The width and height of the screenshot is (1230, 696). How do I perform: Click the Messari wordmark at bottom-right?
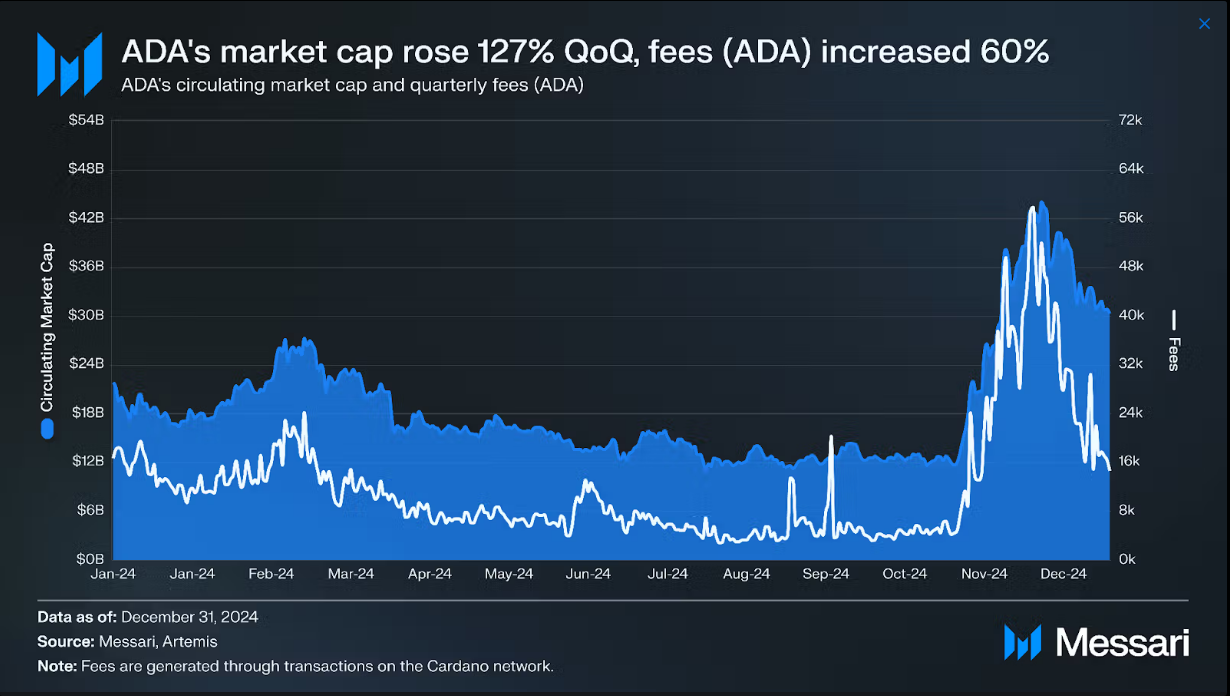coord(1122,642)
